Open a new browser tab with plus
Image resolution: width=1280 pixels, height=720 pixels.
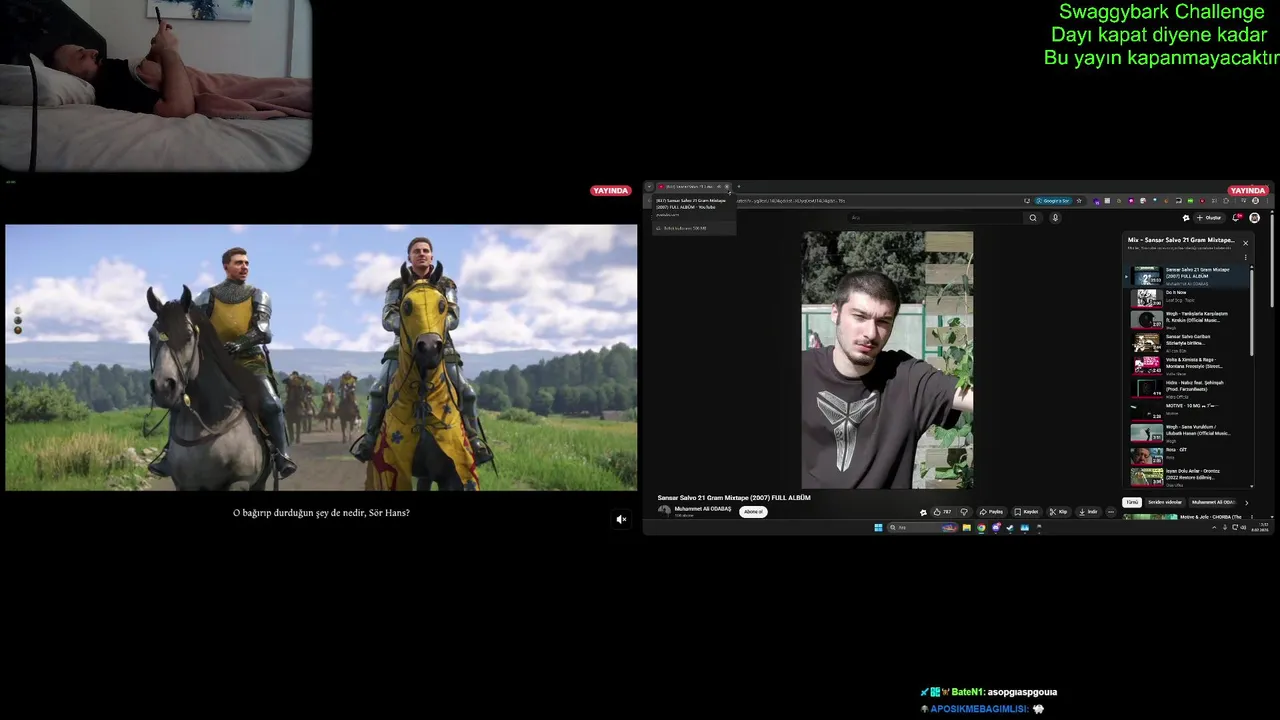[739, 187]
